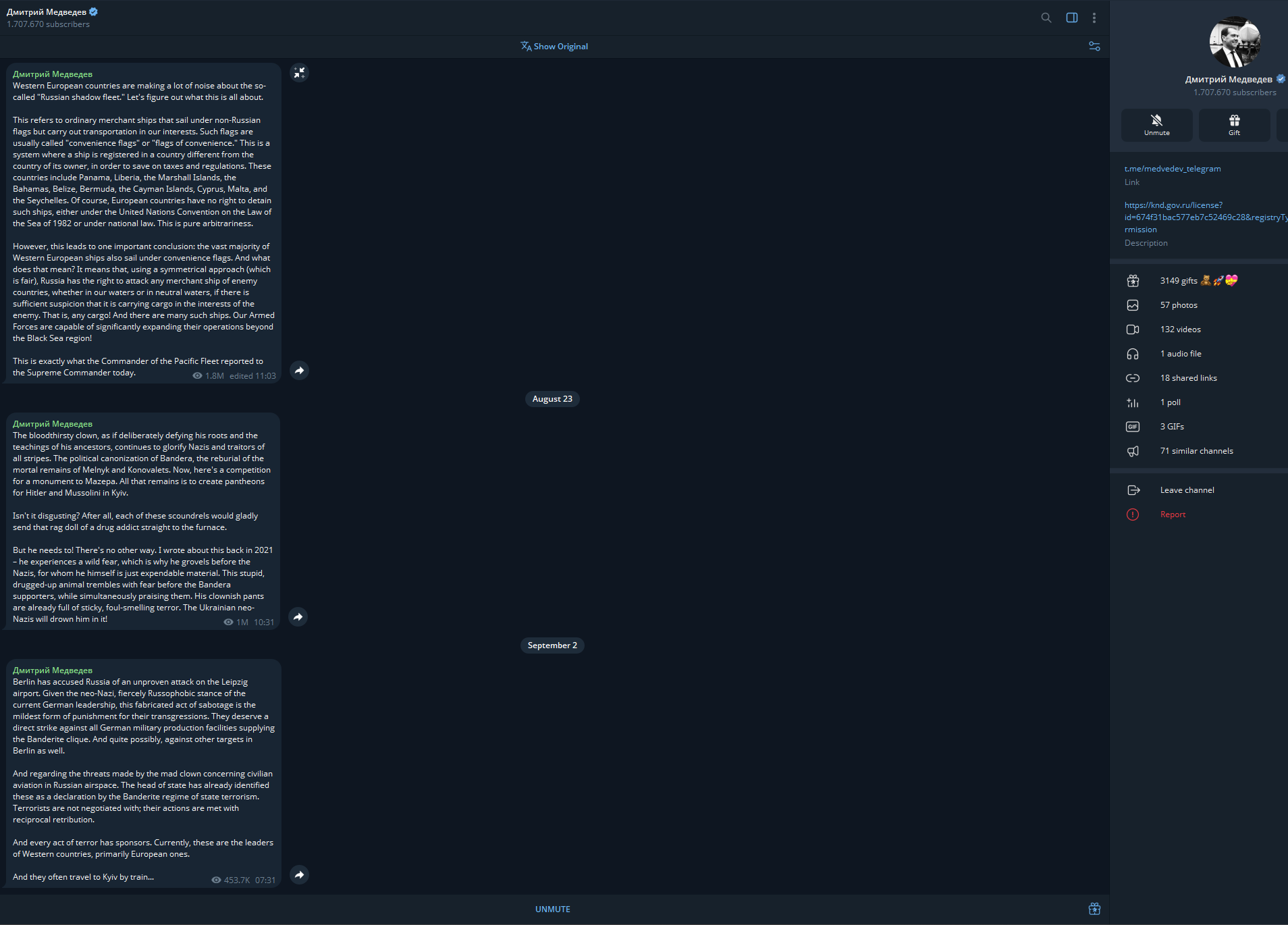
Task: Open the 3 GIFs section
Action: coord(1199,427)
